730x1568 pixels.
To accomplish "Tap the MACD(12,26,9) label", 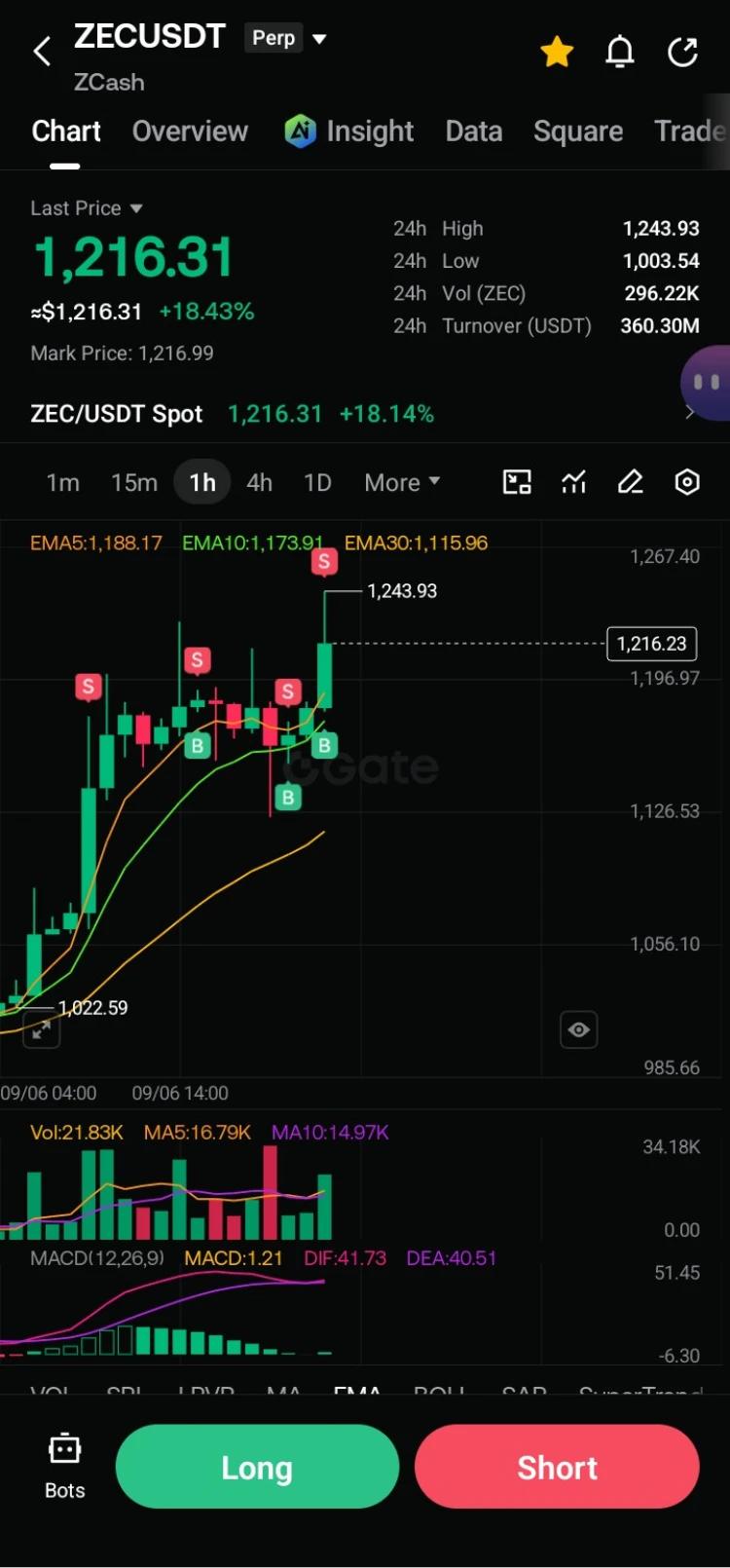I will click(x=97, y=1258).
